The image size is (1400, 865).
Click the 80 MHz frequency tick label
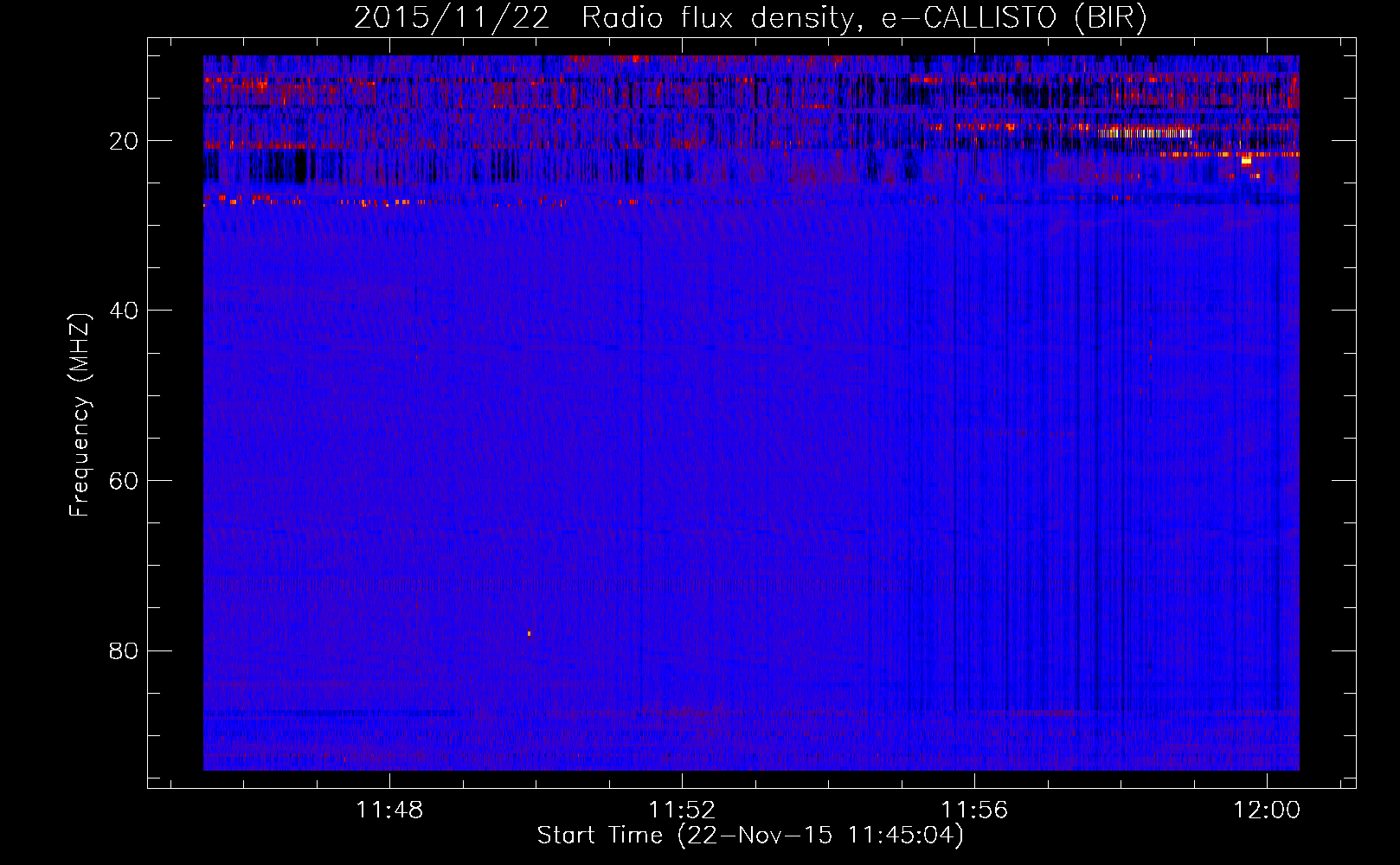tap(125, 650)
